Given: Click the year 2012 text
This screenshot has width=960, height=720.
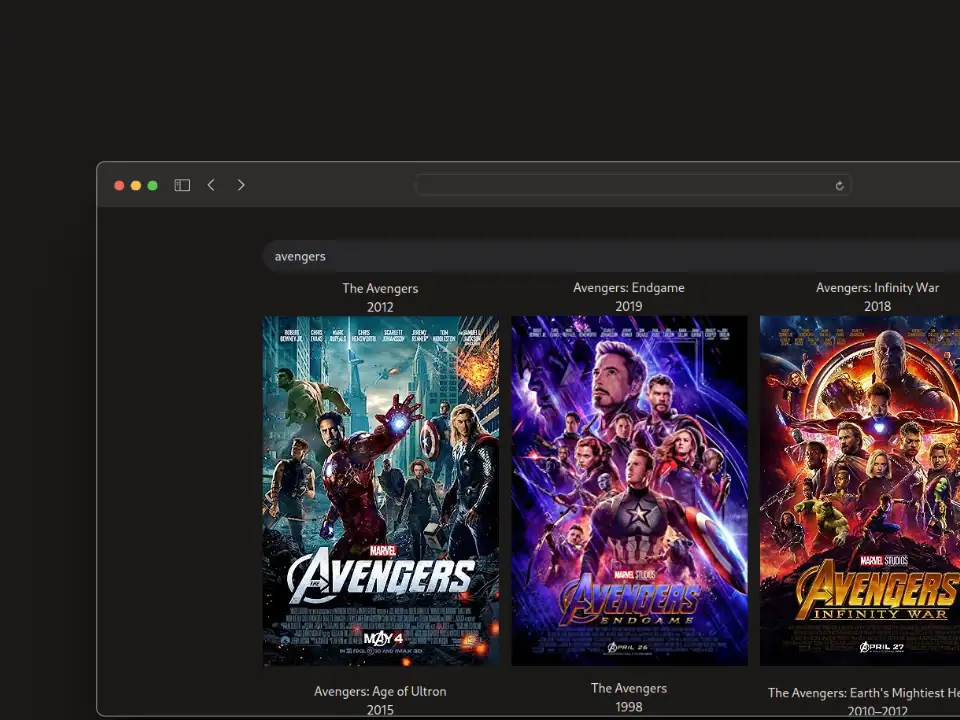Looking at the screenshot, I should pos(380,307).
